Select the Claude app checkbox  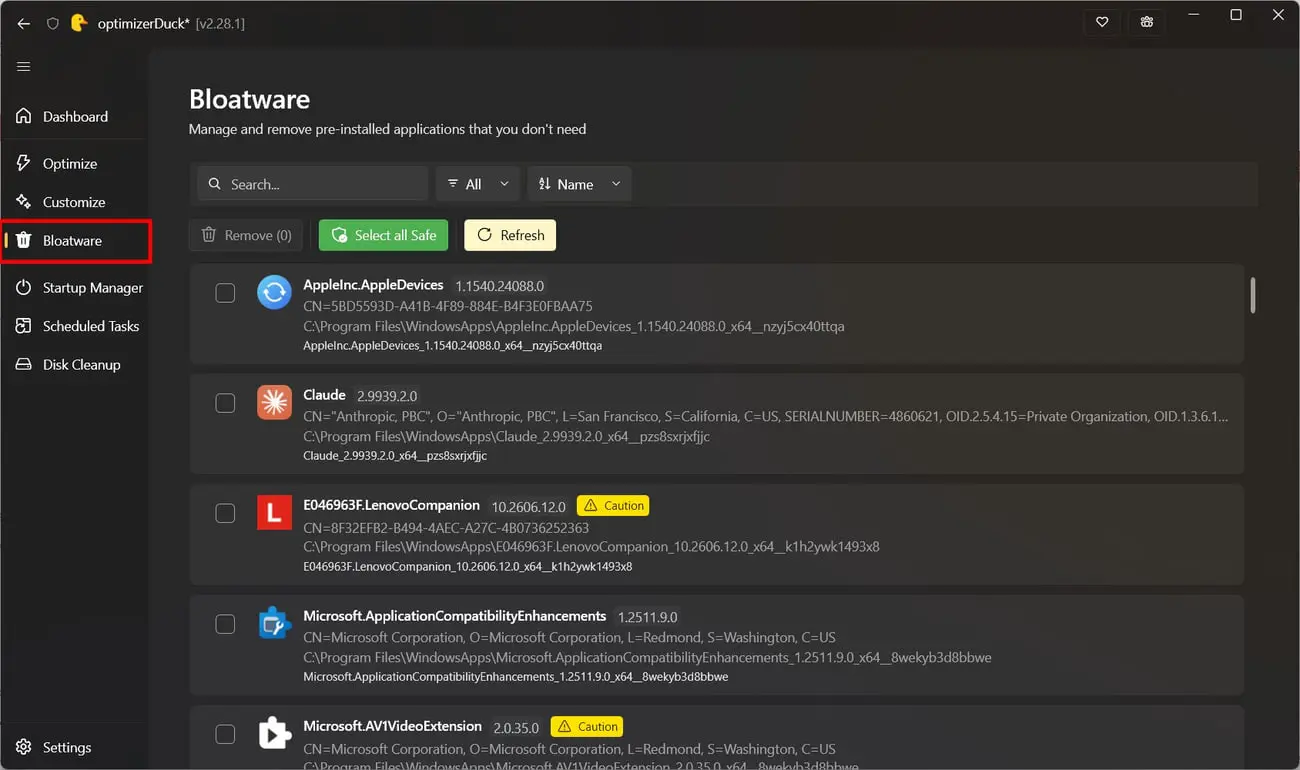point(226,402)
